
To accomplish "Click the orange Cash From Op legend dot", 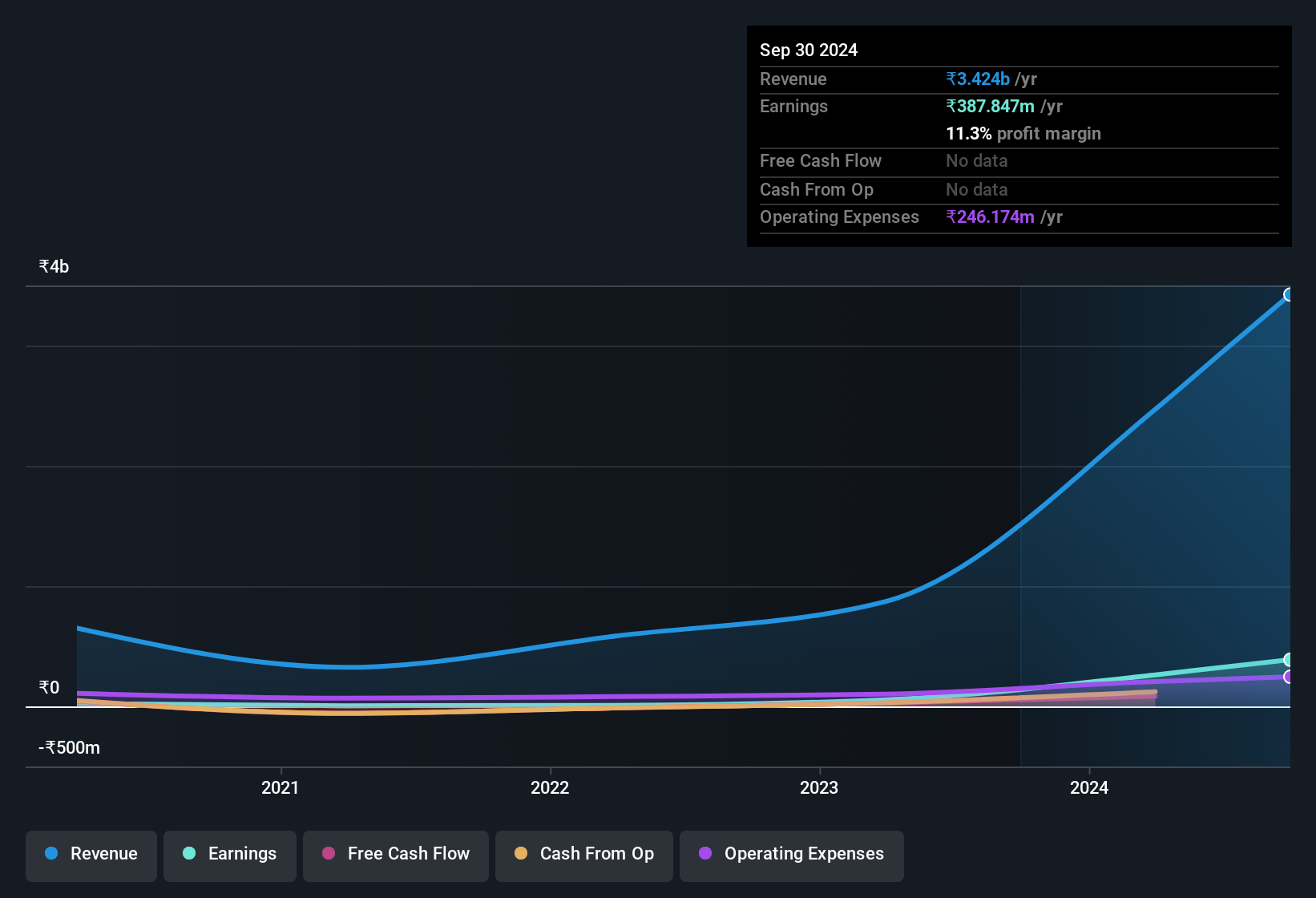I will pos(521,854).
